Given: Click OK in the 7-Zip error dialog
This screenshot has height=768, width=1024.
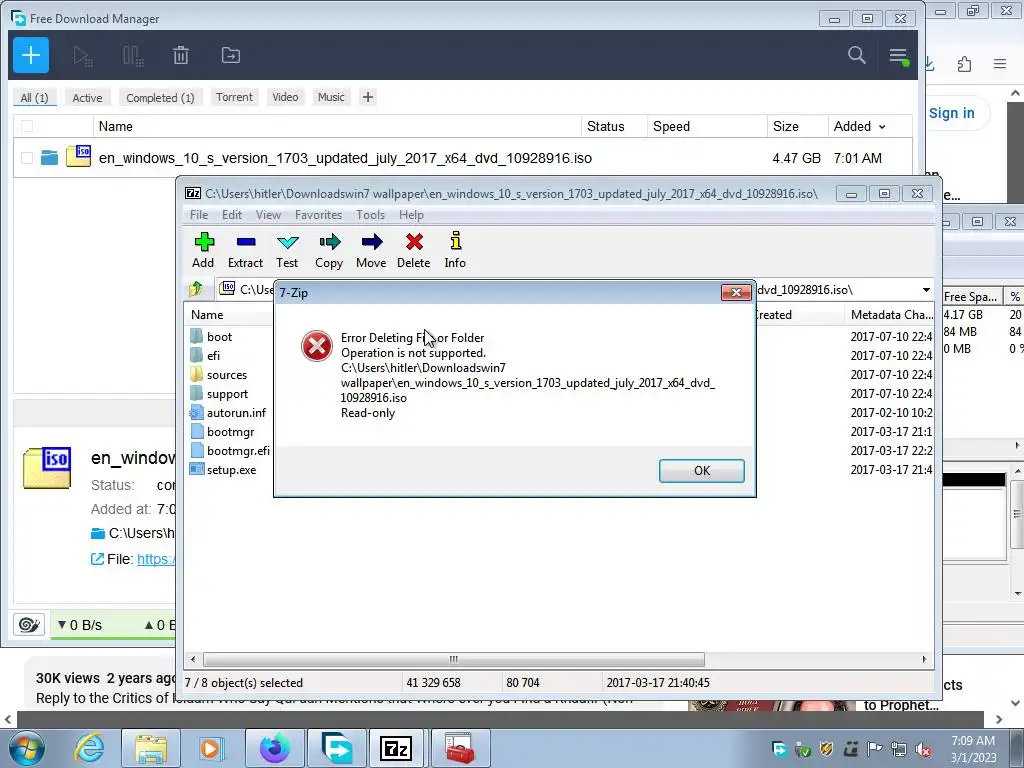Looking at the screenshot, I should click(x=702, y=471).
